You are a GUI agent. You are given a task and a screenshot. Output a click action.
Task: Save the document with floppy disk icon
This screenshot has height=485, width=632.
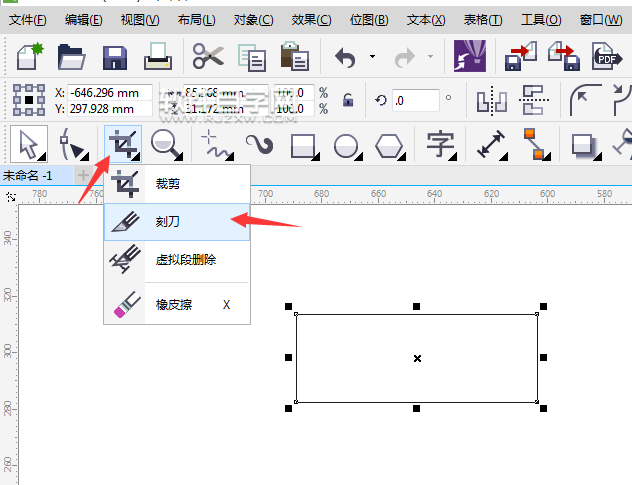[115, 58]
